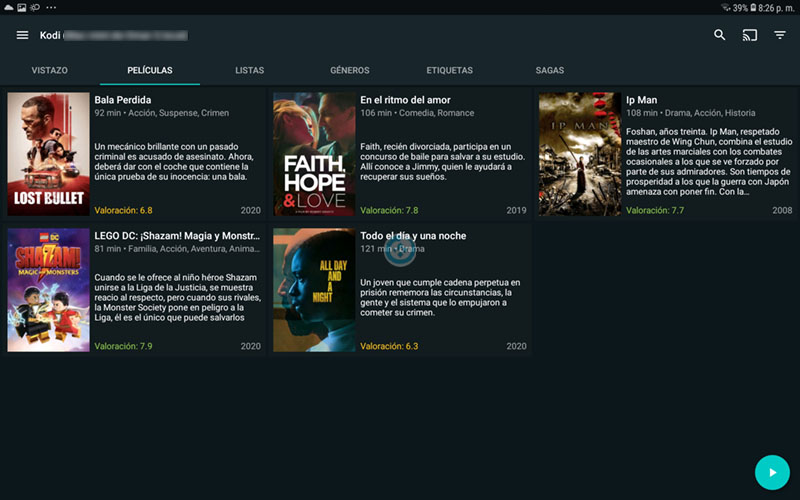
Task: Go to the ETIQUETAS tab
Action: point(449,71)
